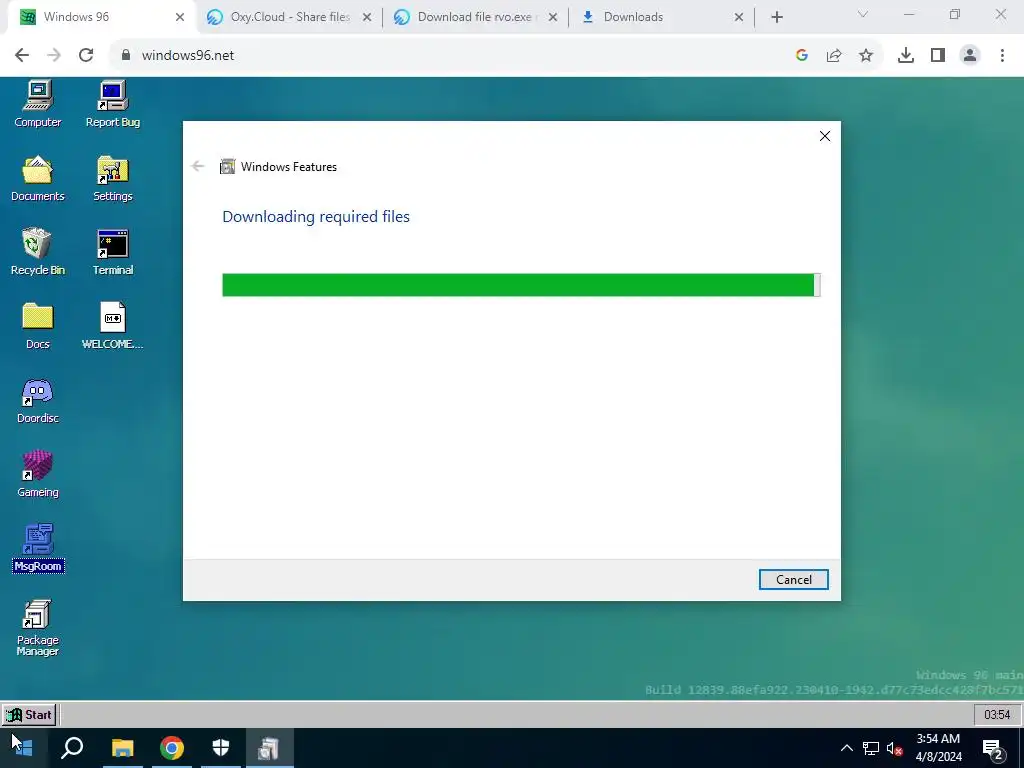Switch to the Download file rvo.exe tab
This screenshot has height=768, width=1024.
click(475, 18)
